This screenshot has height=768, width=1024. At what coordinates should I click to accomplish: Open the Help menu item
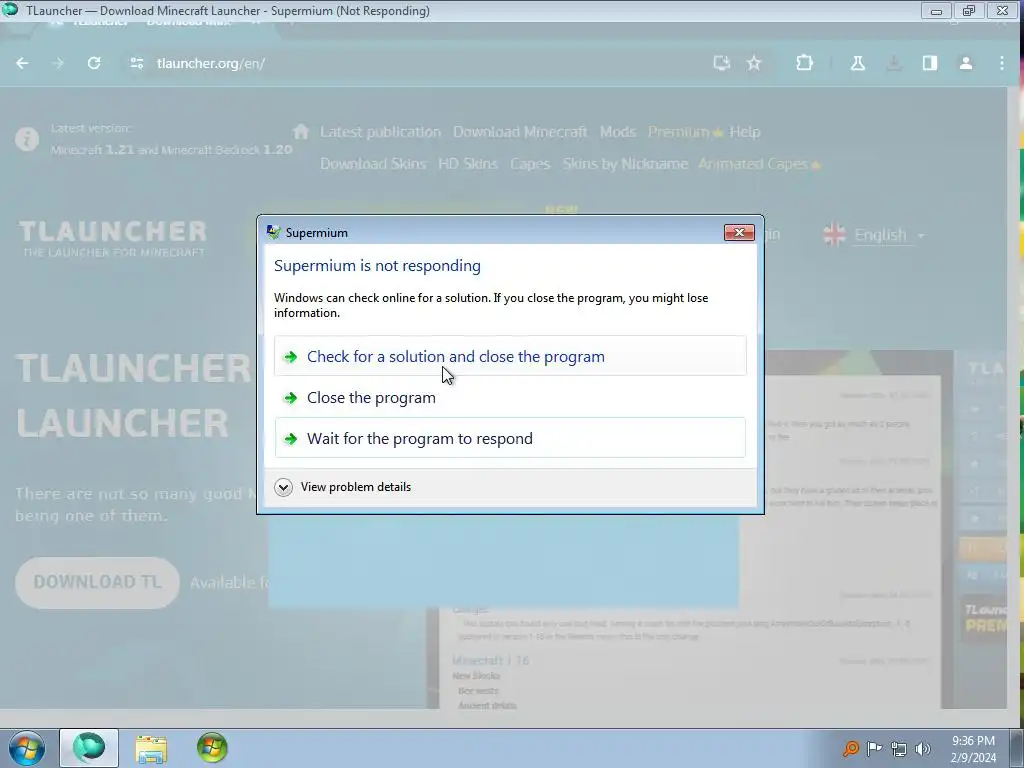[x=744, y=132]
